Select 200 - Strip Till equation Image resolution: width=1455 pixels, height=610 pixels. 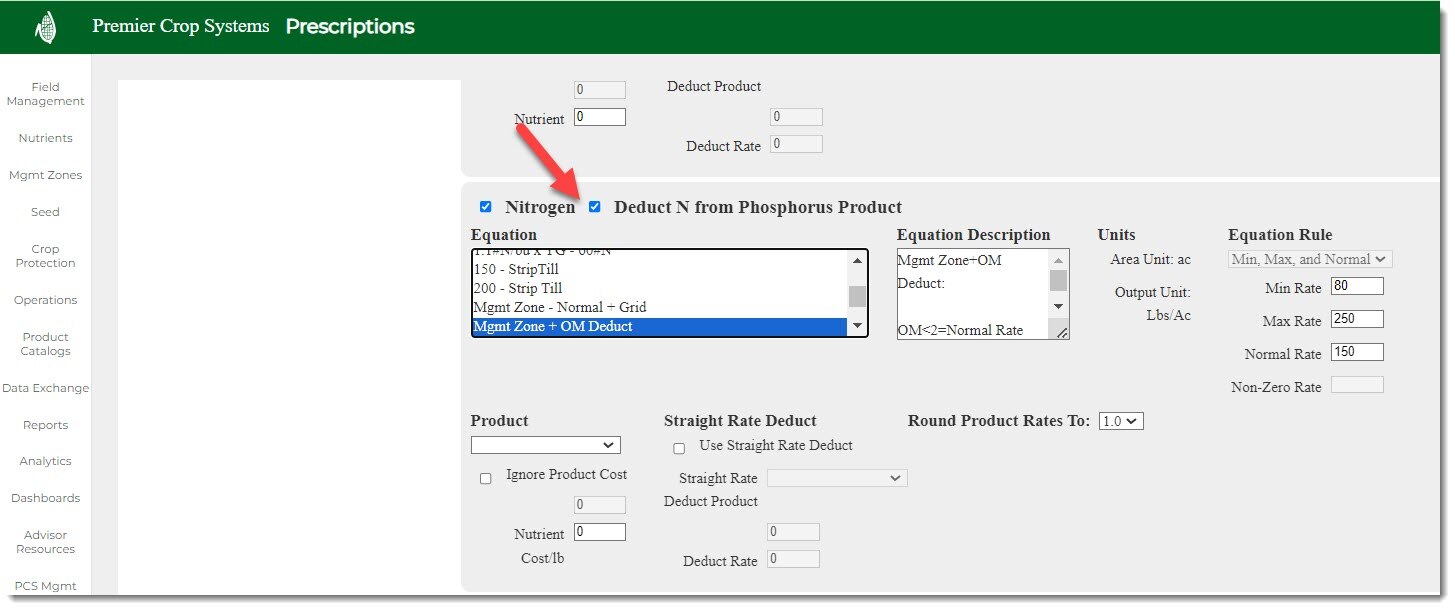tap(517, 288)
